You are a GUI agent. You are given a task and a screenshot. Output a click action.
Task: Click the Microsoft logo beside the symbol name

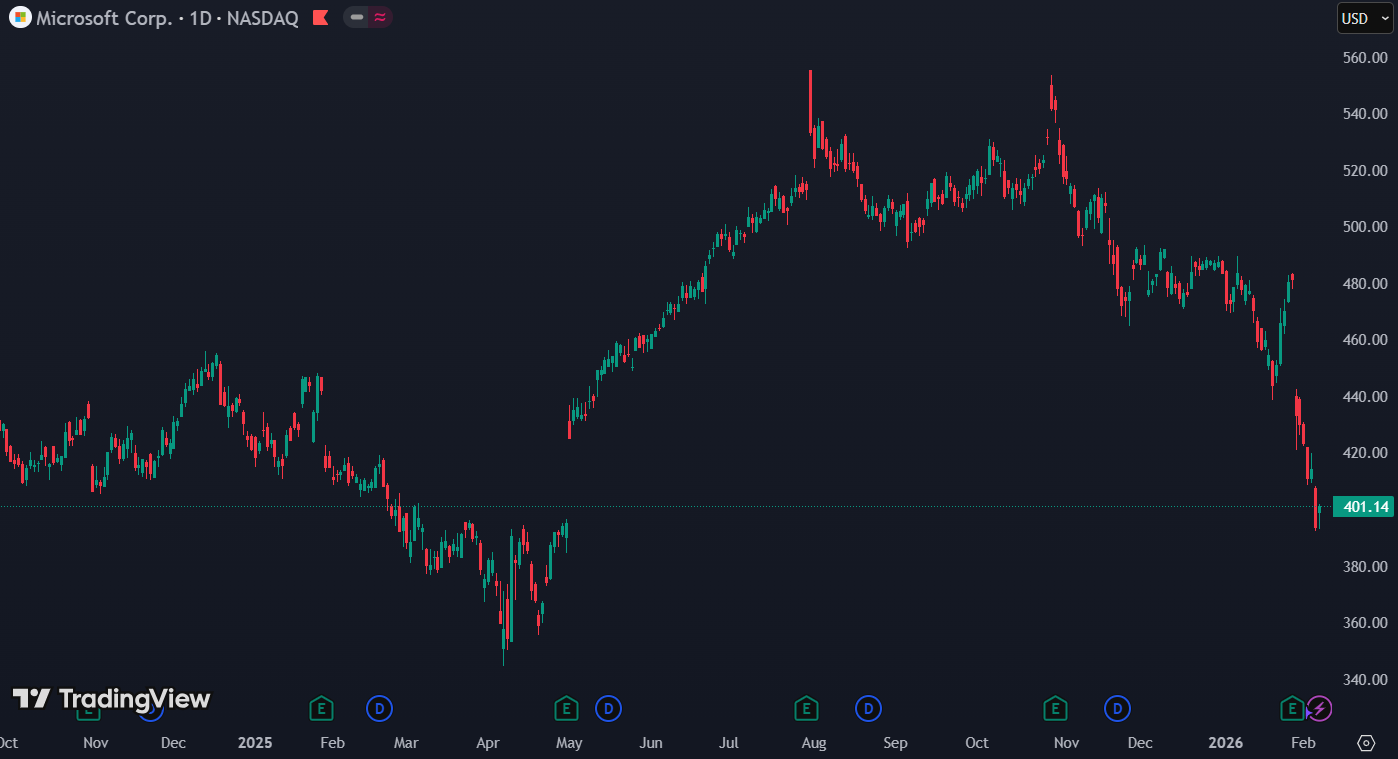[20, 17]
